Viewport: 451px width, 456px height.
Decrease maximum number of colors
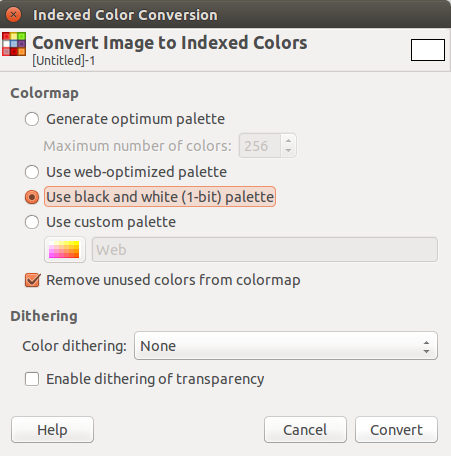pyautogui.click(x=288, y=151)
